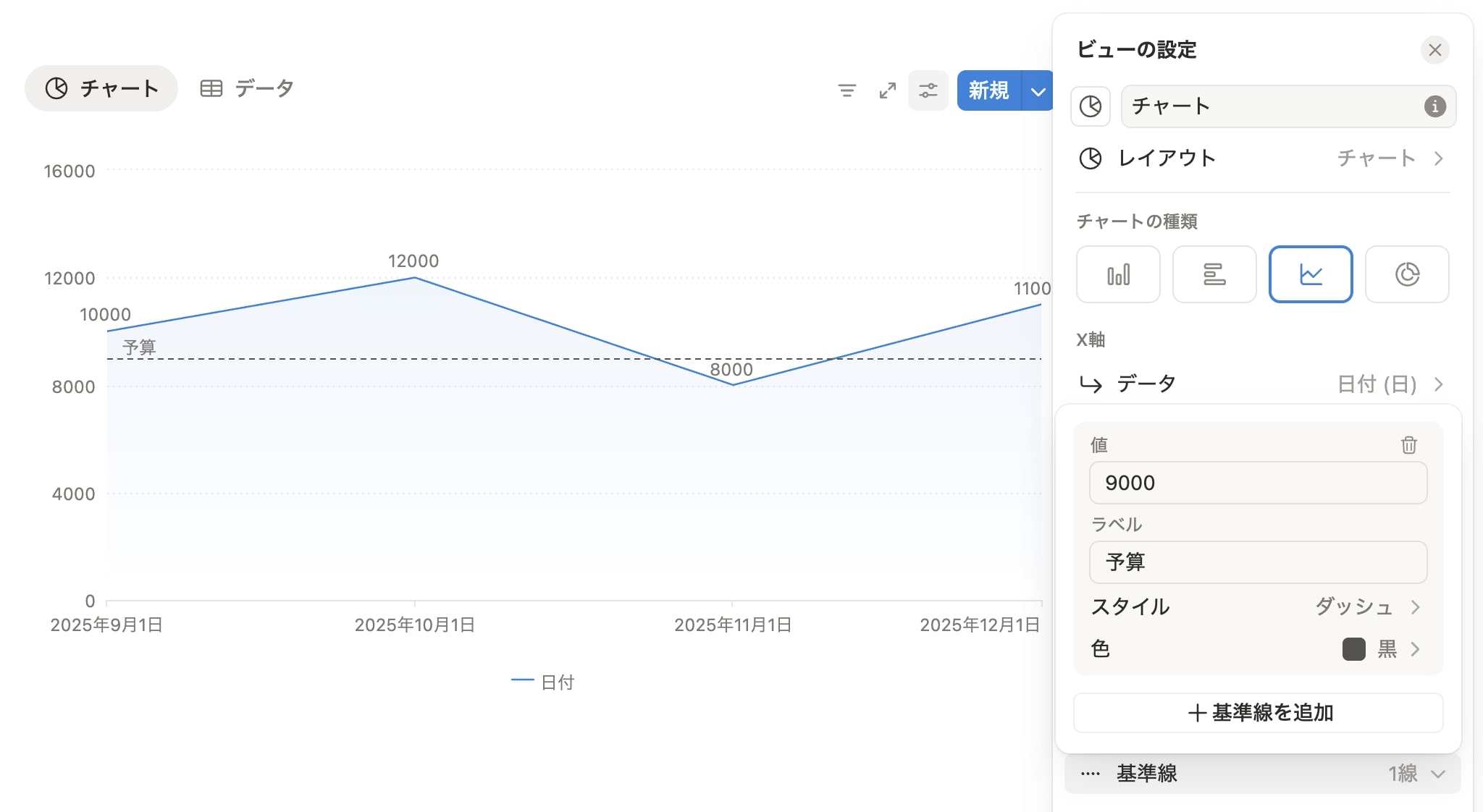
Task: Select the donut chart type
Action: [x=1406, y=274]
